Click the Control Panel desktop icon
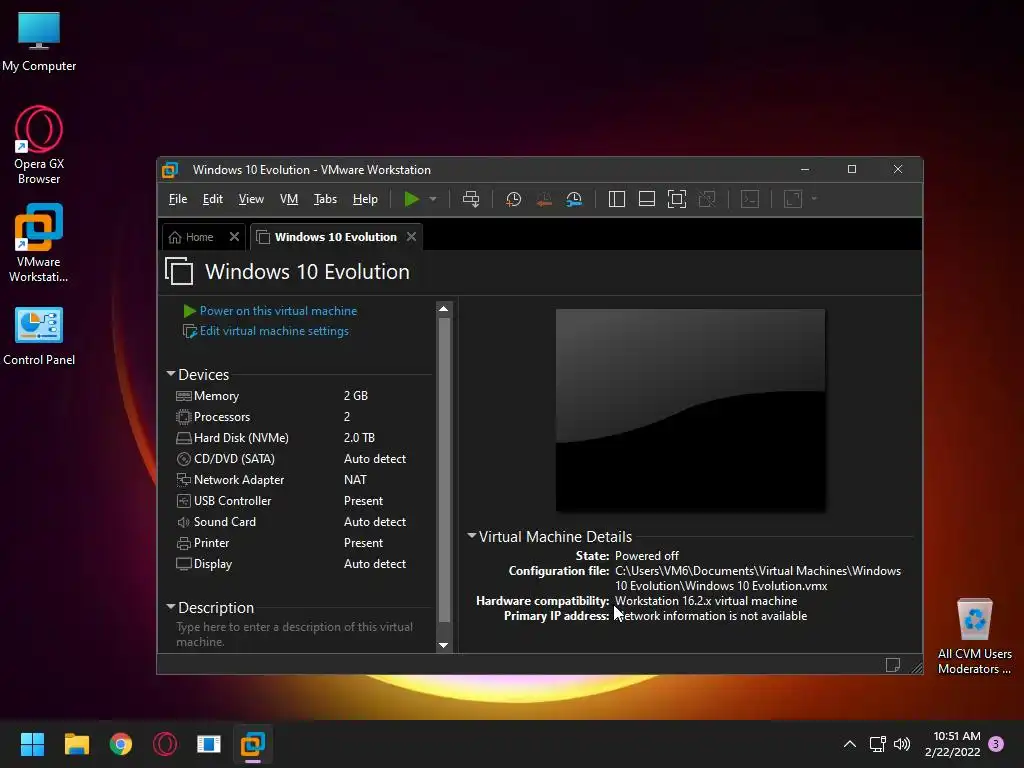The height and width of the screenshot is (768, 1024). click(39, 336)
